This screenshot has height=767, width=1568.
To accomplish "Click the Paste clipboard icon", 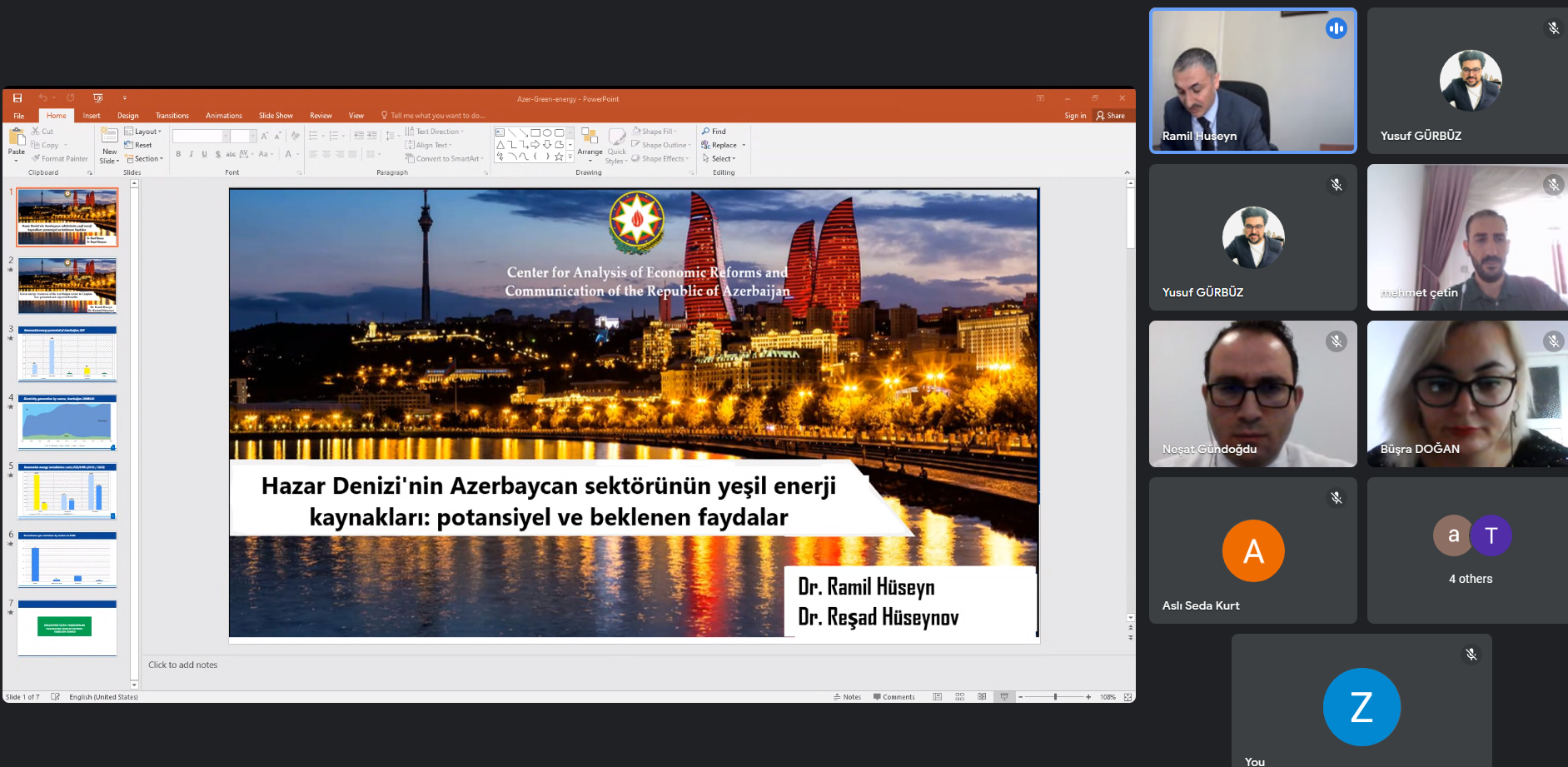I will [x=17, y=138].
